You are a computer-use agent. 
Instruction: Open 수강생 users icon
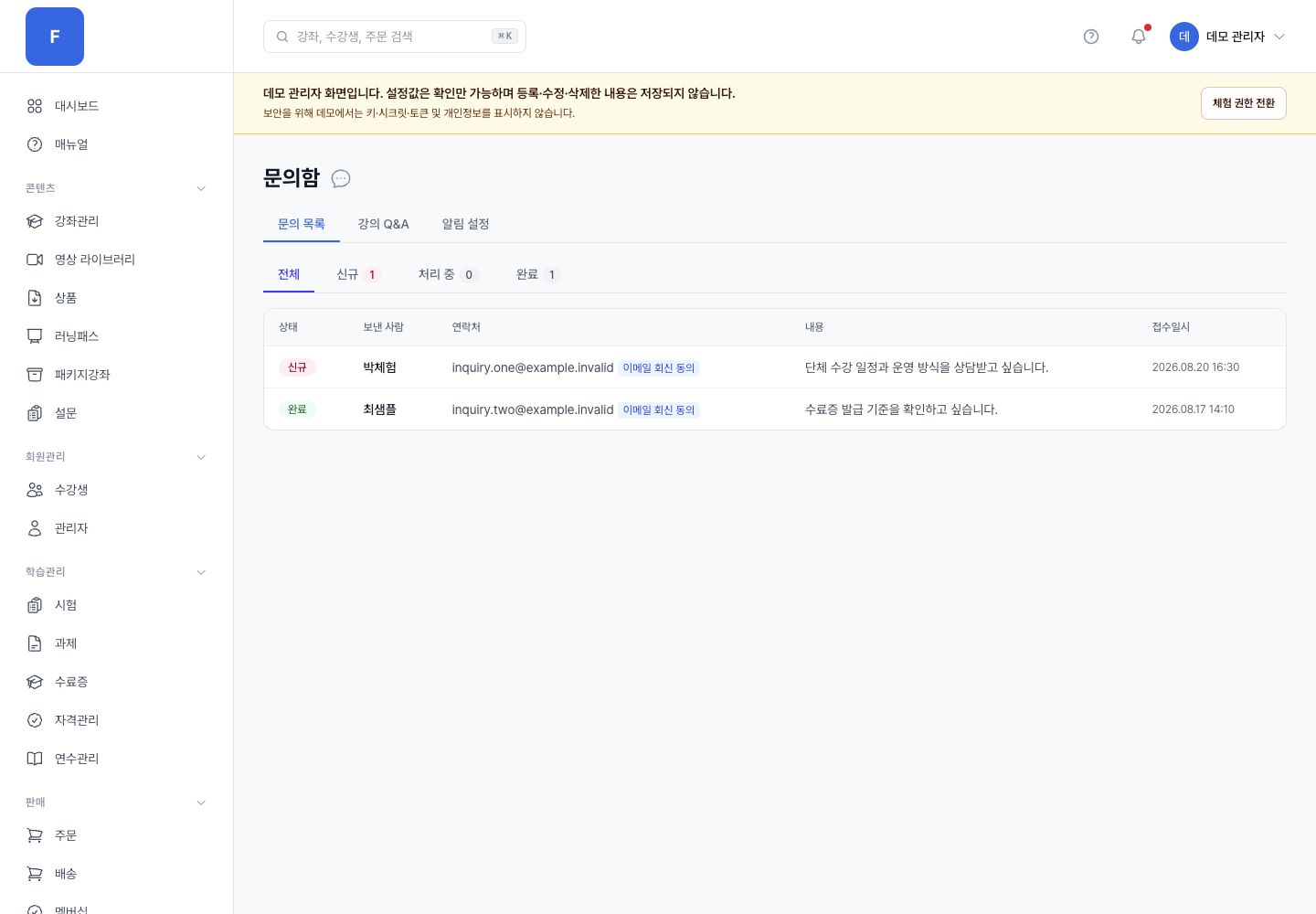[x=35, y=490]
